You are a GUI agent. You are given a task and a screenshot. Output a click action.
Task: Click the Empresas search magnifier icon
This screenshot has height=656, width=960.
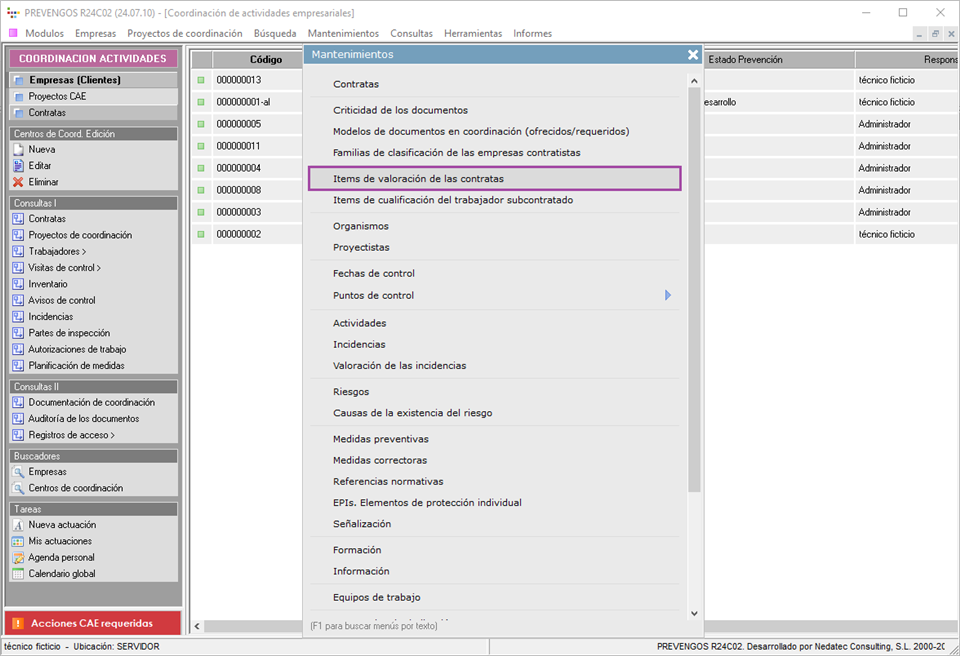pos(18,472)
